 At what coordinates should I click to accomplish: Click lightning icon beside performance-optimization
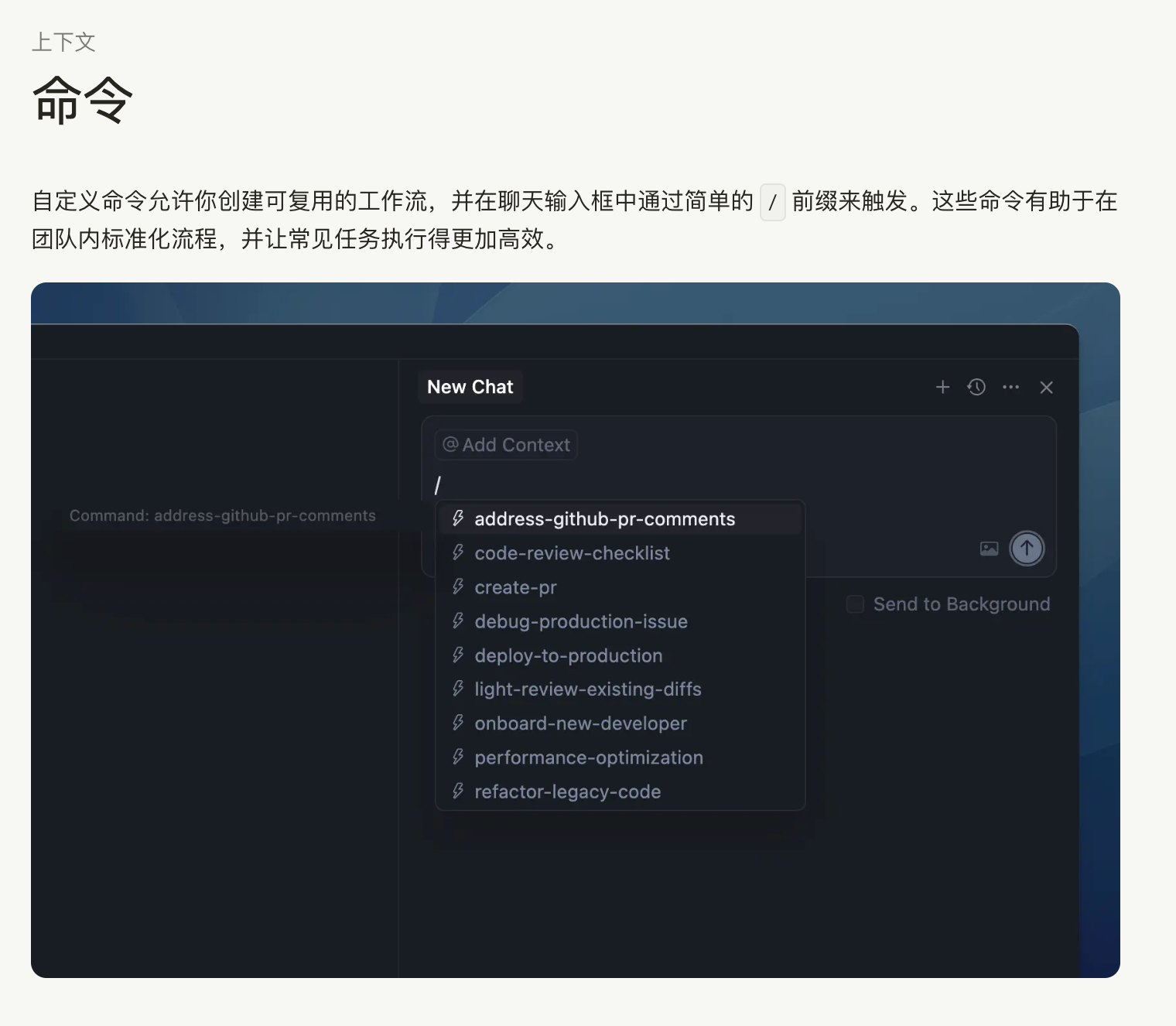click(x=458, y=757)
